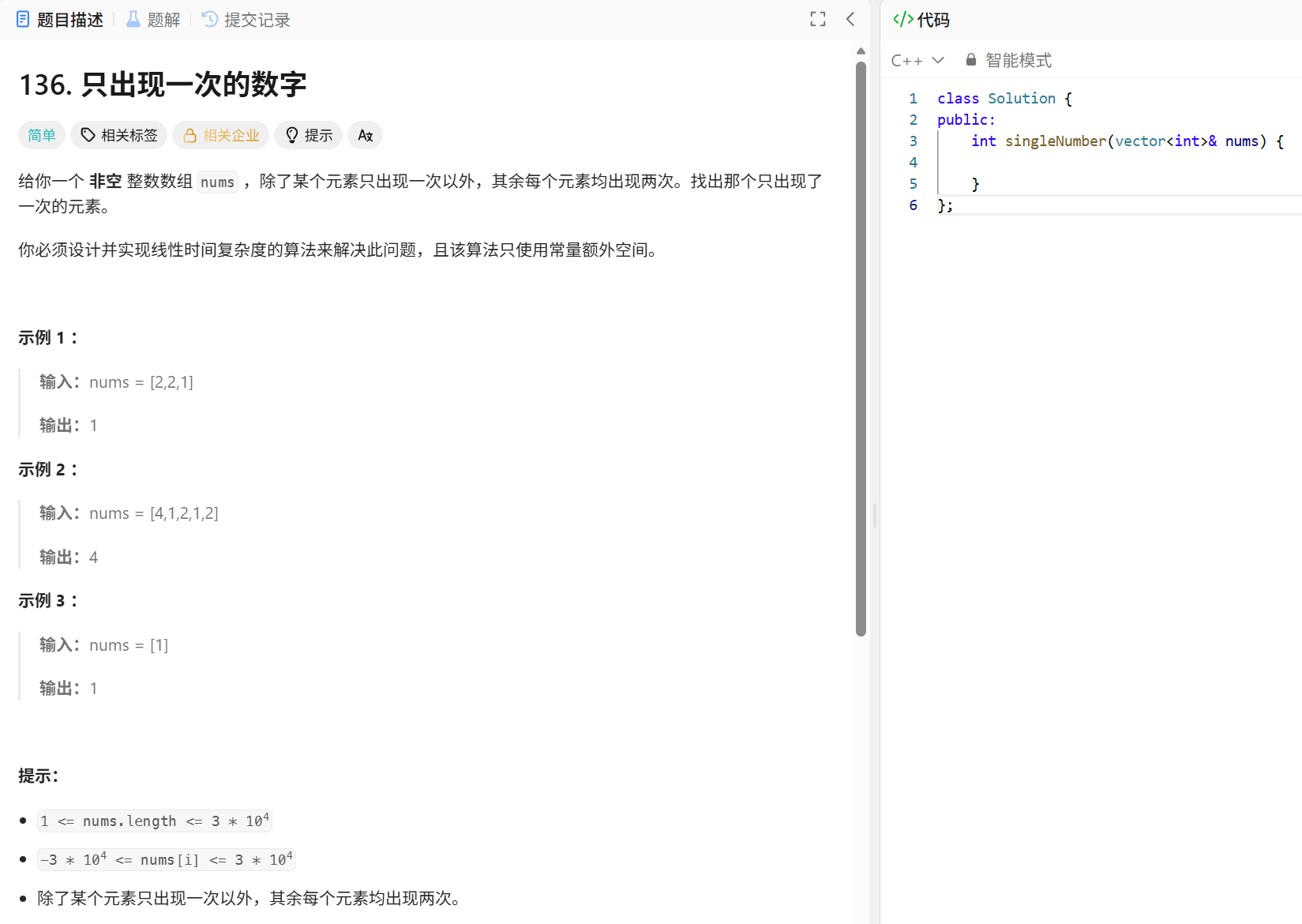Open the 题目描述 panel icon
The width and height of the screenshot is (1302, 924).
22,19
